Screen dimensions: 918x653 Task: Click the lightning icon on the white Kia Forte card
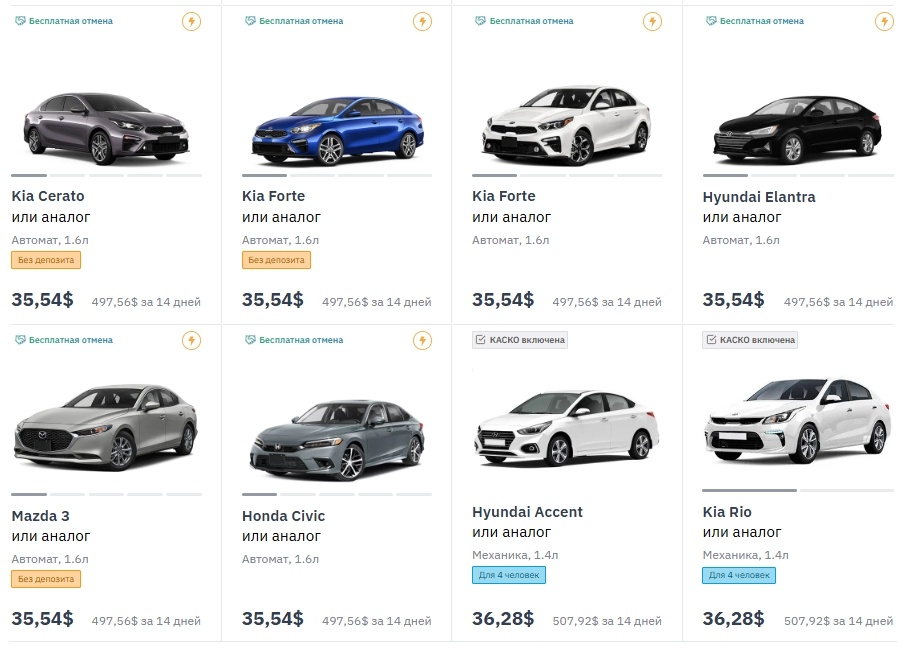tap(652, 21)
